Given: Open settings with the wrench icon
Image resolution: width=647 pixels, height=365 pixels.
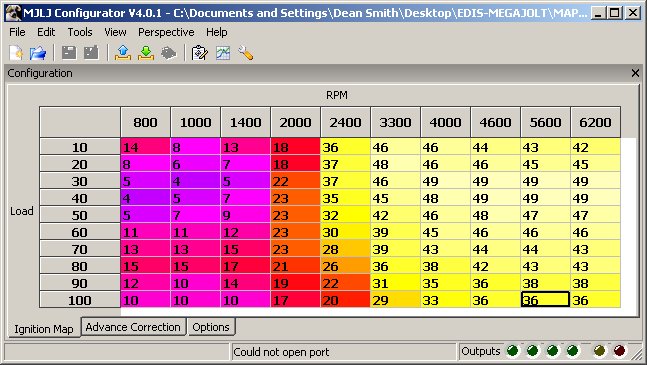Looking at the screenshot, I should click(246, 53).
